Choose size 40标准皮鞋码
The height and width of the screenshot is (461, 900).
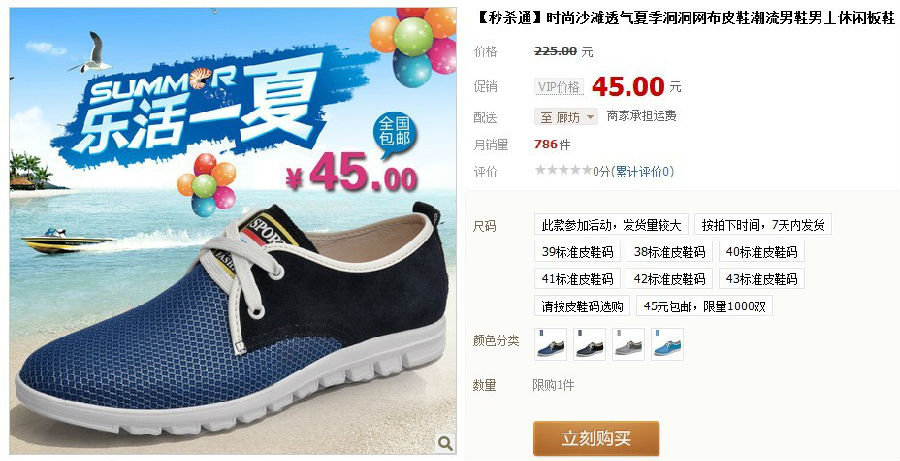pos(761,252)
